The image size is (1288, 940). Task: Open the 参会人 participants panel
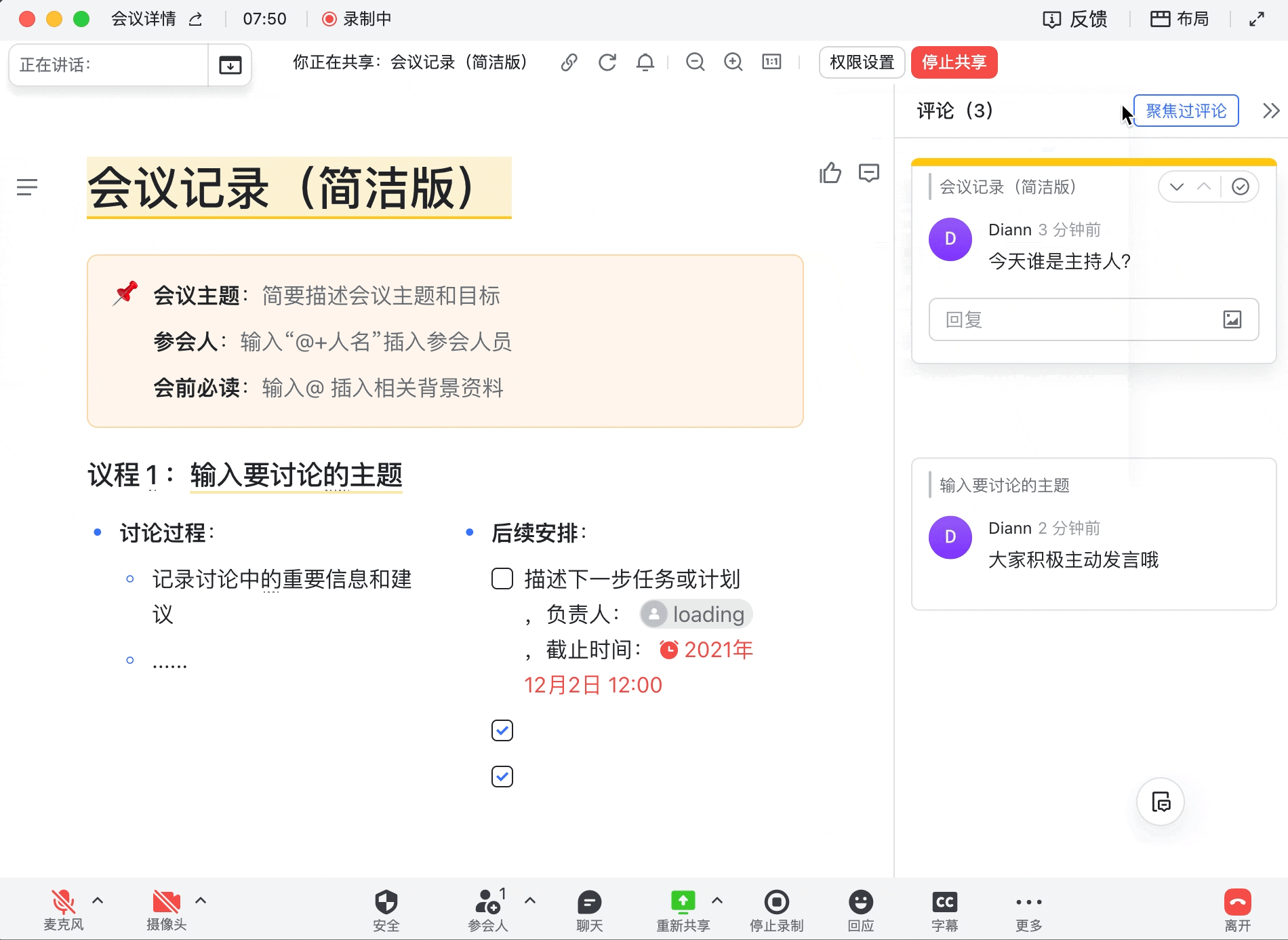pyautogui.click(x=488, y=909)
